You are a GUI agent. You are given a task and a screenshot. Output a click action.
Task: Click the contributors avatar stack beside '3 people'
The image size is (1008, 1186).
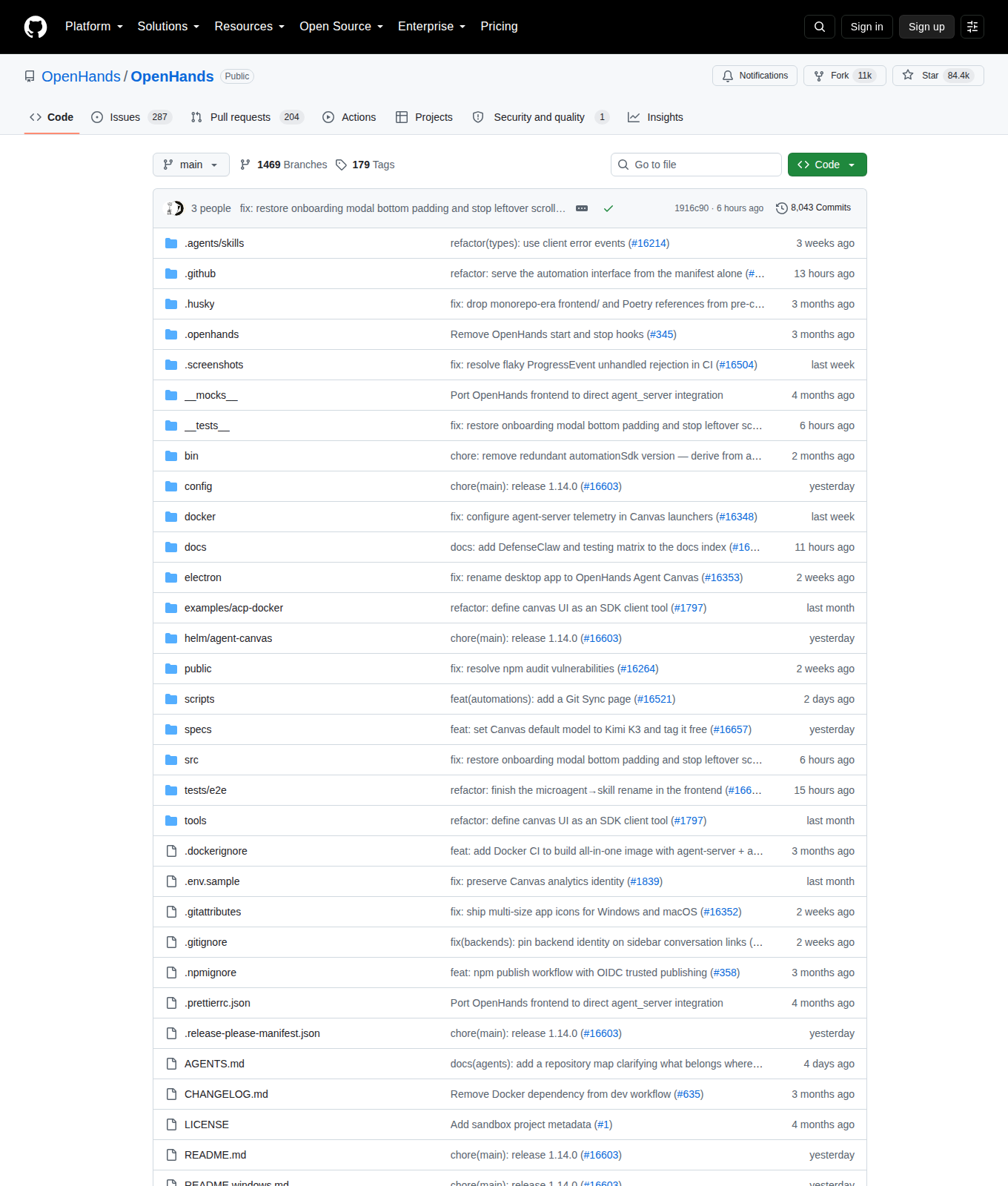point(174,208)
